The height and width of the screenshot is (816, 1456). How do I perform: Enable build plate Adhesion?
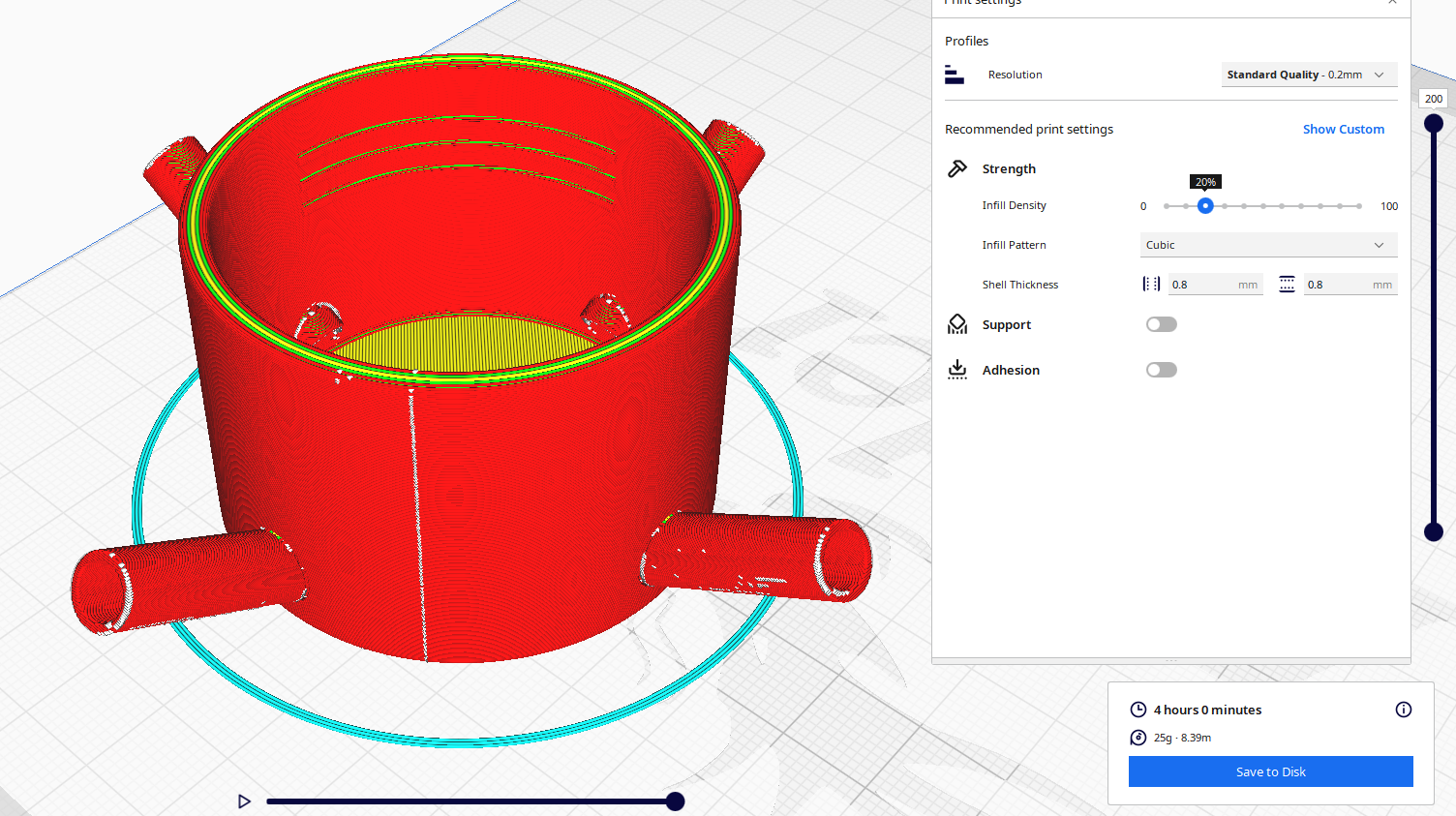1161,369
